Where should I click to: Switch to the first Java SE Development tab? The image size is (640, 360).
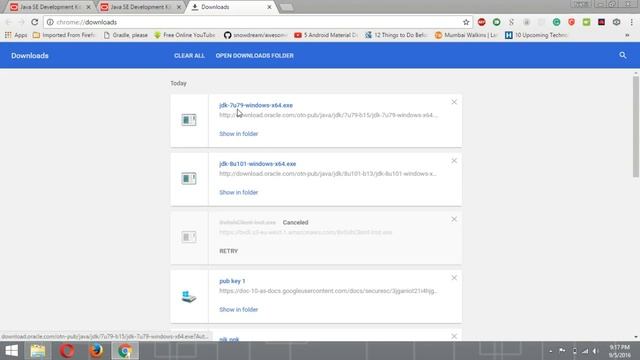pos(50,7)
